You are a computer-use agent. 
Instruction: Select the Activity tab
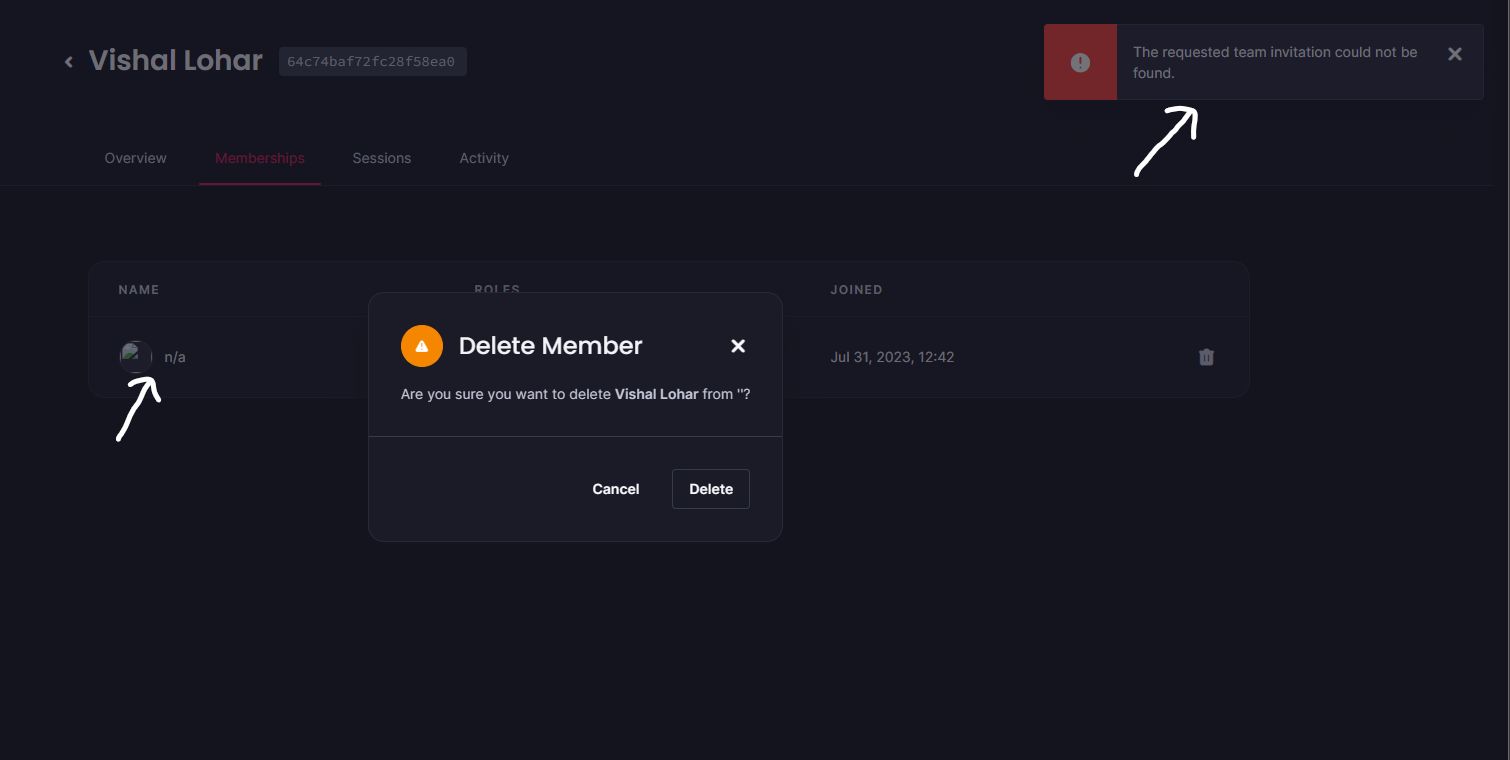tap(483, 158)
